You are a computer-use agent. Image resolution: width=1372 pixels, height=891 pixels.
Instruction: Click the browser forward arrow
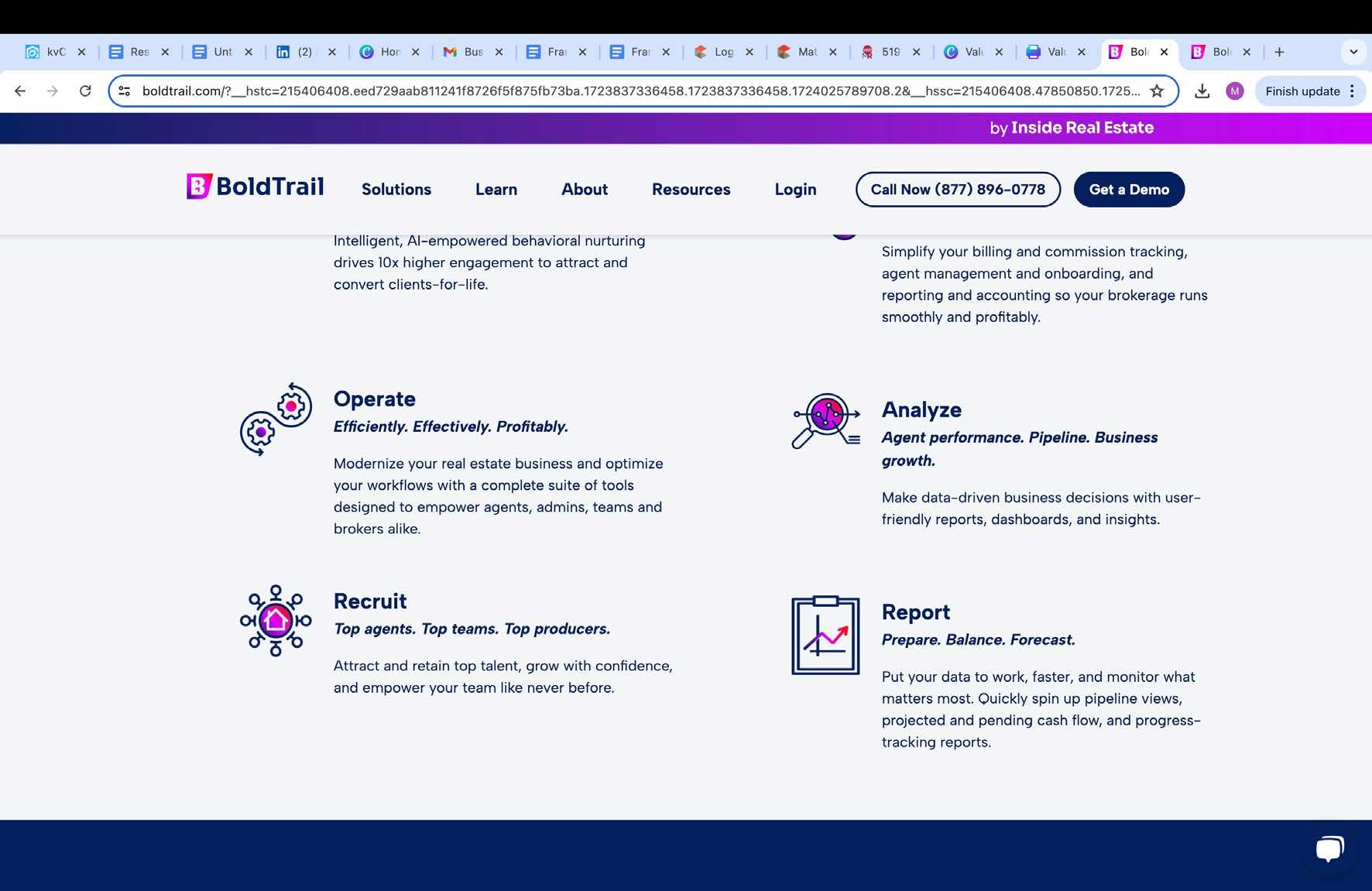click(x=53, y=91)
